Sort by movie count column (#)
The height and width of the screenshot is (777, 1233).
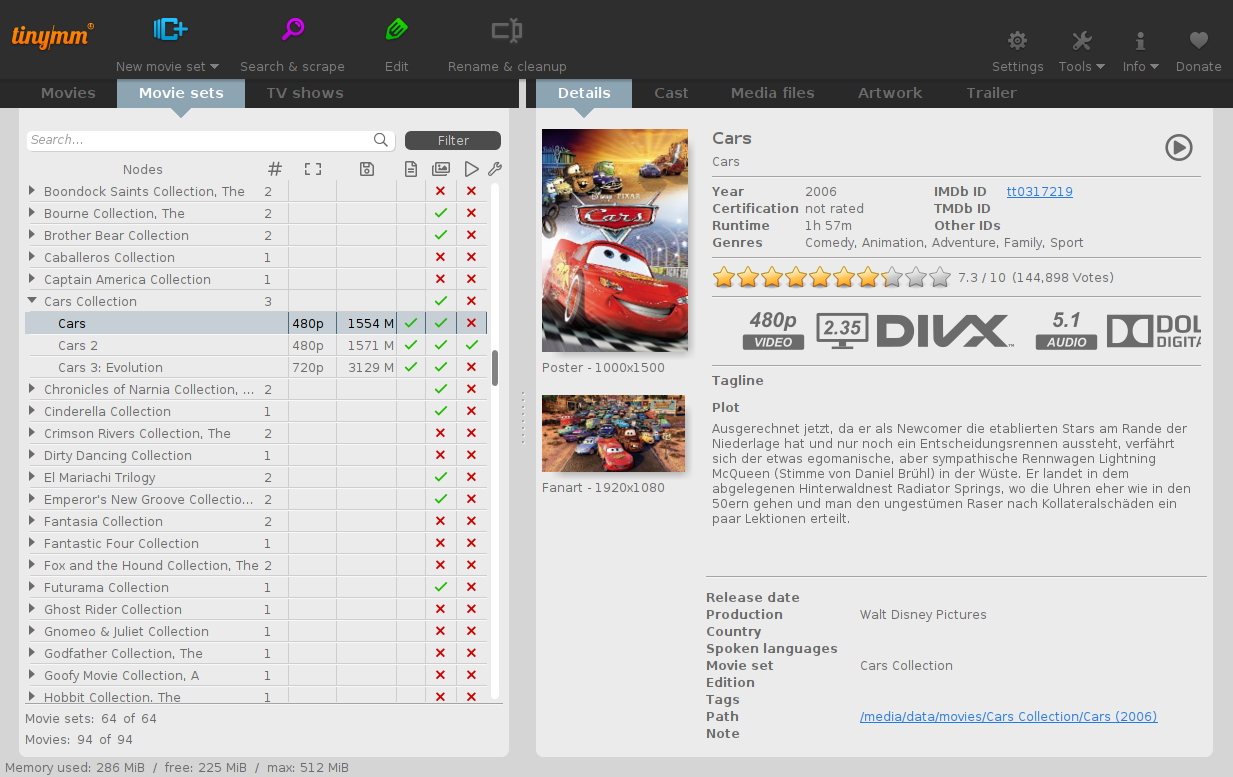point(275,169)
